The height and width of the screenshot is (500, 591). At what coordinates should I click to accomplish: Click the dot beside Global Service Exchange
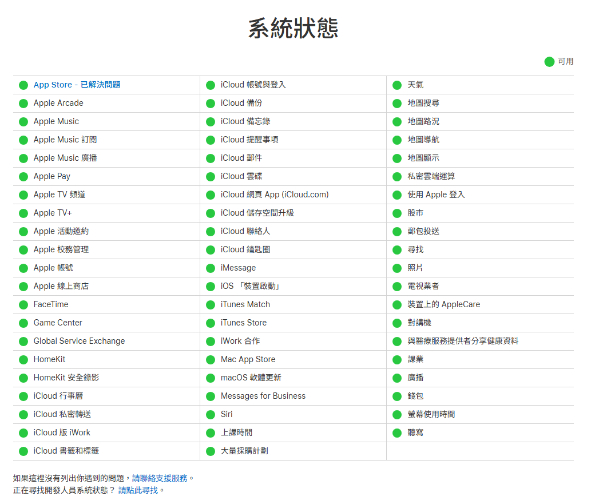(23, 341)
